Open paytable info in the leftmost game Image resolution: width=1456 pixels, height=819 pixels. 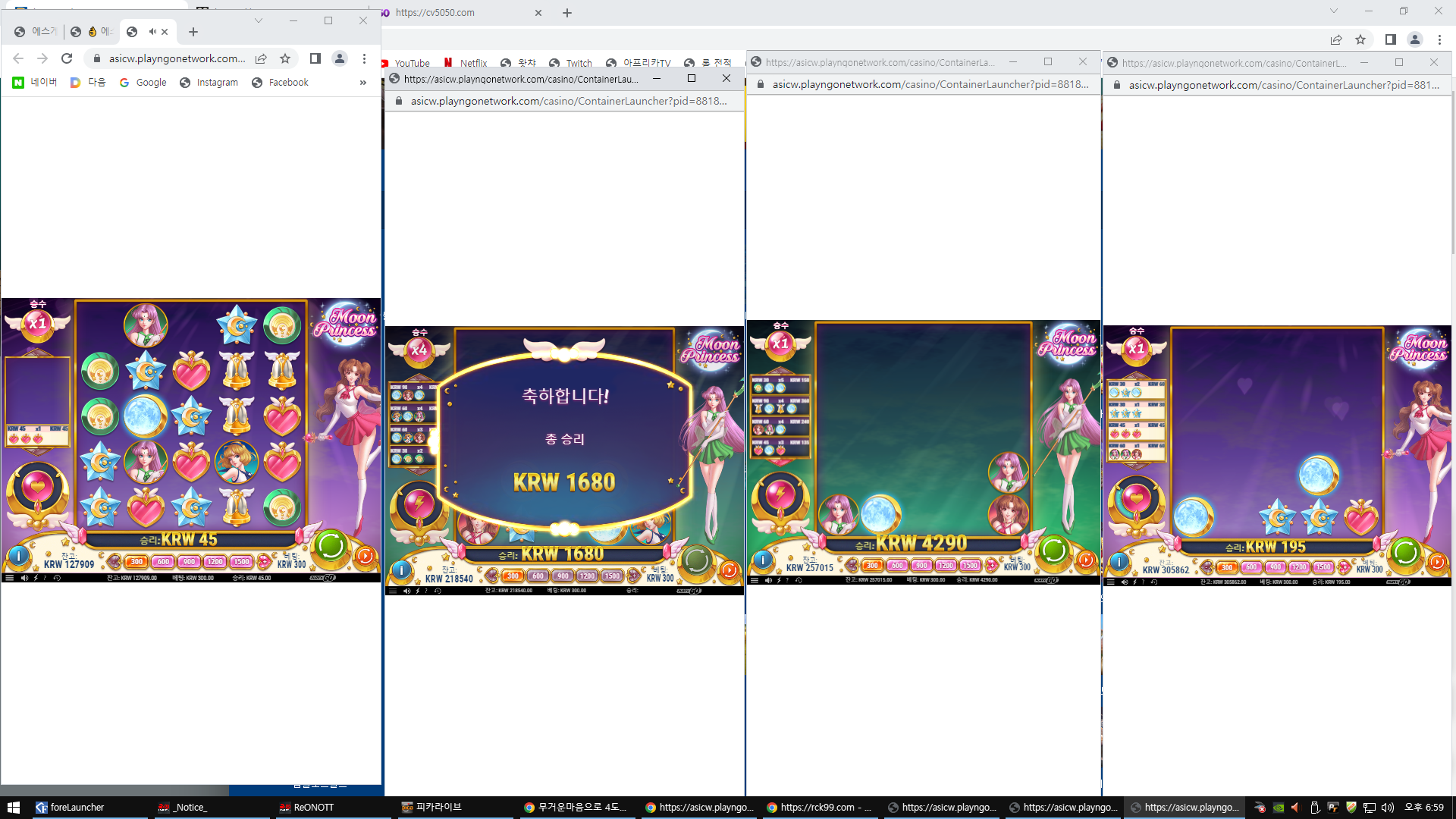click(x=18, y=557)
